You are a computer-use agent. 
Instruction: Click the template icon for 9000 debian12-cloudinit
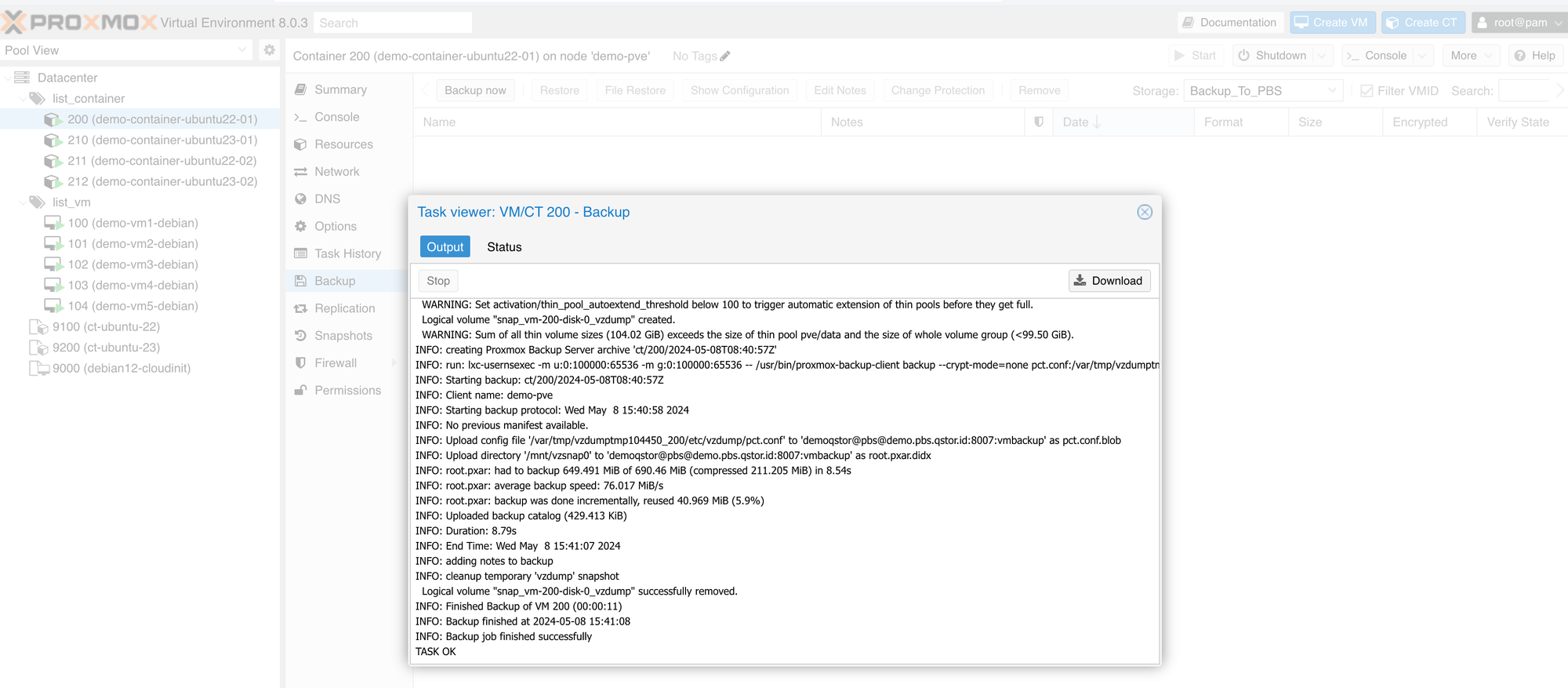pos(38,368)
